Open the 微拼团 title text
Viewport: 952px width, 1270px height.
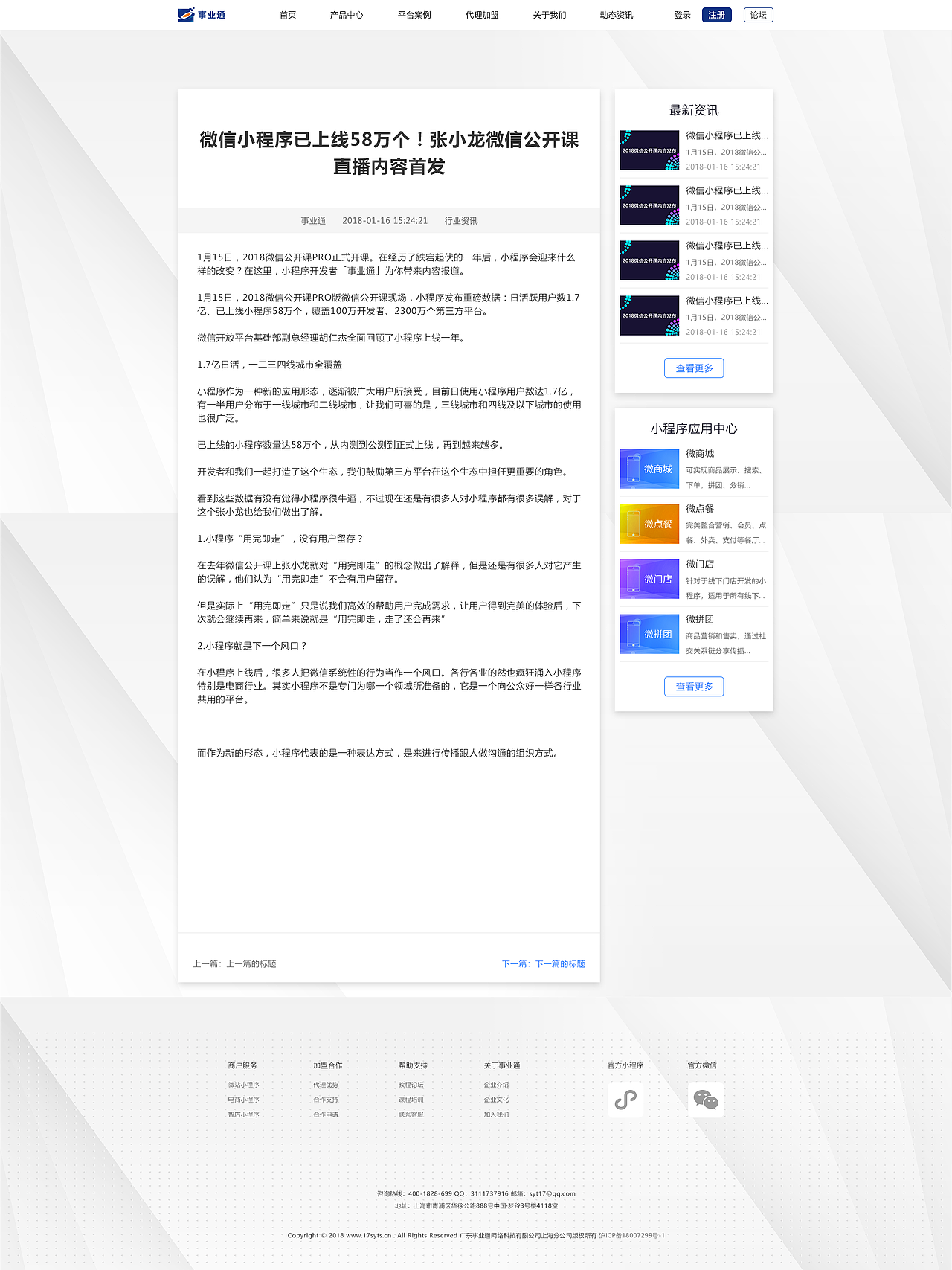(x=700, y=619)
